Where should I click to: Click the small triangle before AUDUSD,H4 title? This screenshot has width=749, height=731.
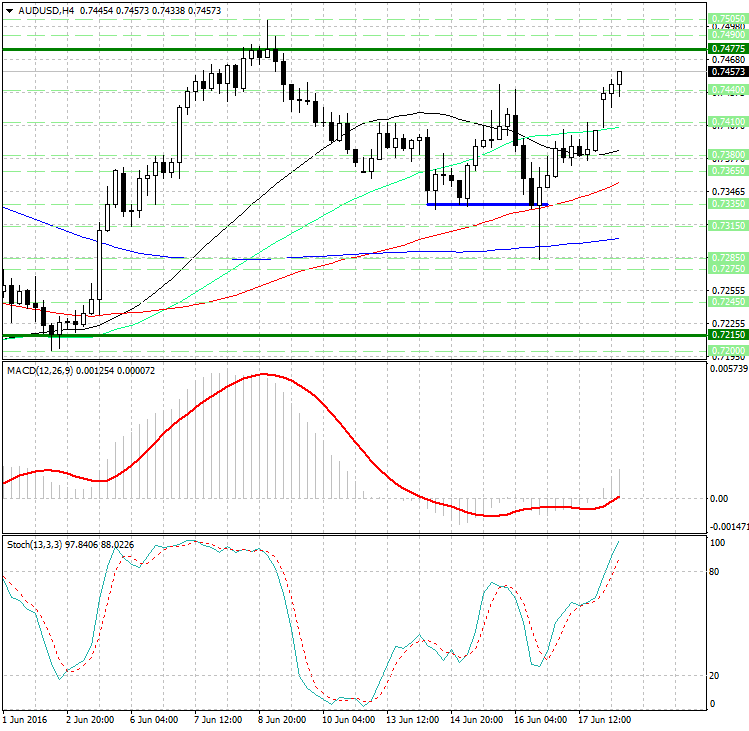click(x=8, y=10)
